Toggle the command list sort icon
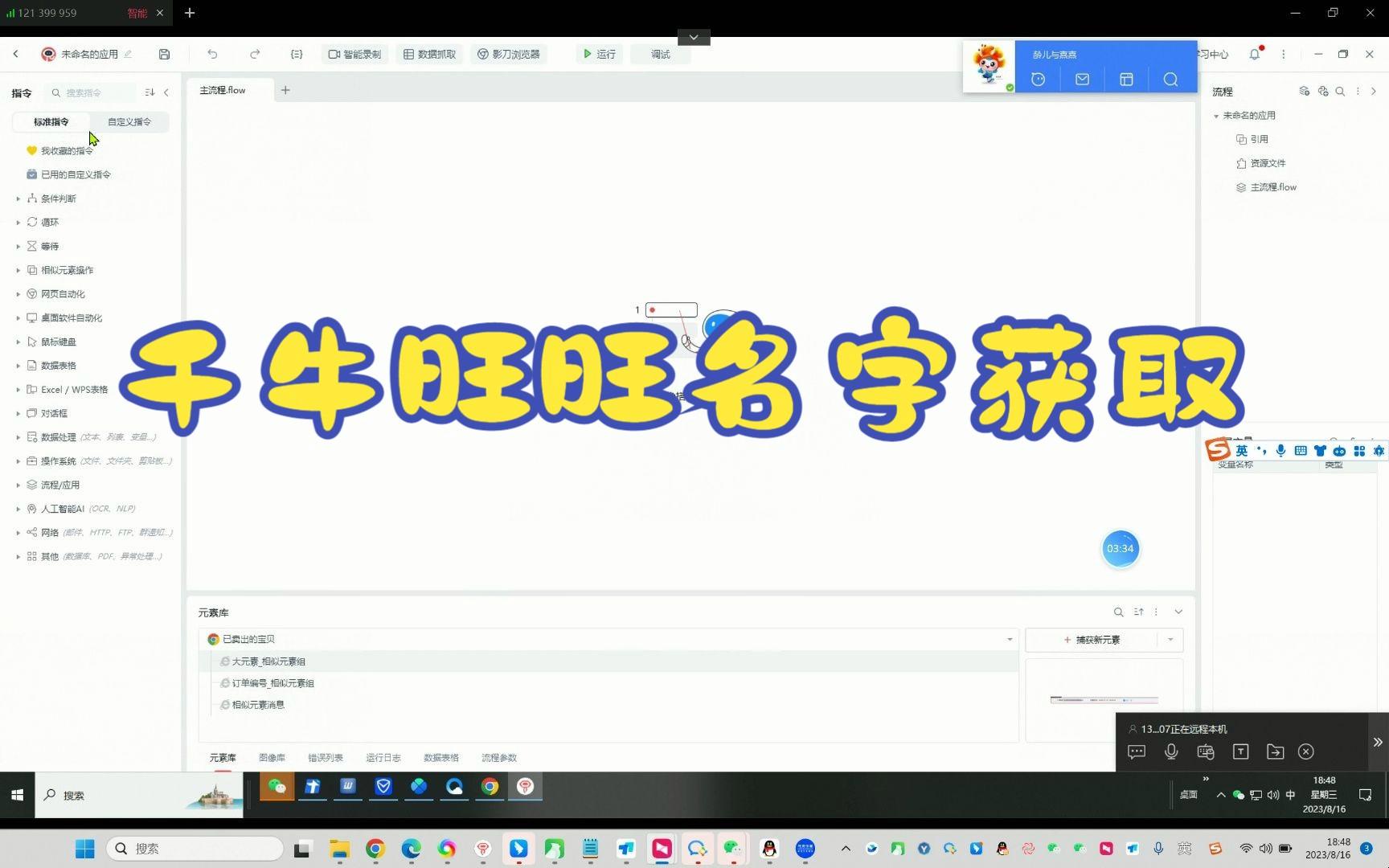This screenshot has height=868, width=1389. [x=150, y=92]
